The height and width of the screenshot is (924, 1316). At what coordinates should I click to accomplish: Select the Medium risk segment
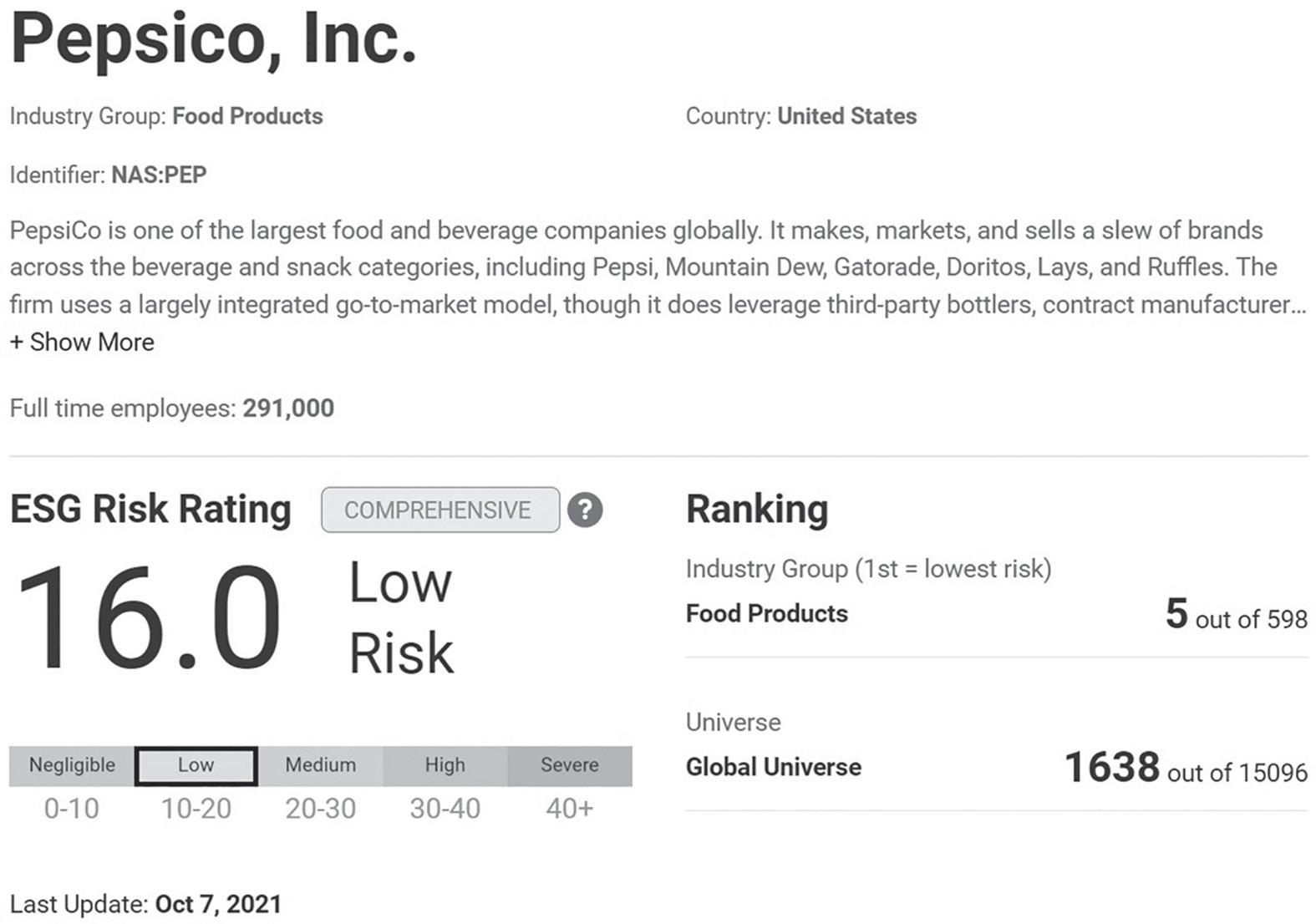pos(320,766)
